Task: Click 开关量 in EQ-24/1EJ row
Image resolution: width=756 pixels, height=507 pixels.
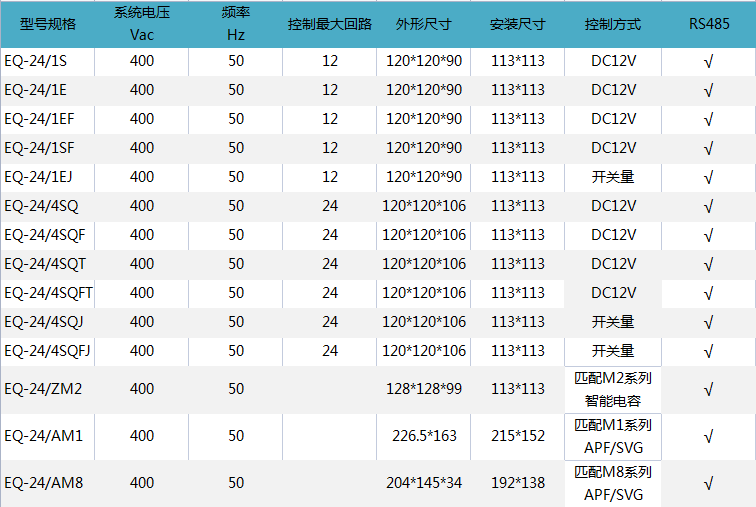Action: [x=613, y=177]
